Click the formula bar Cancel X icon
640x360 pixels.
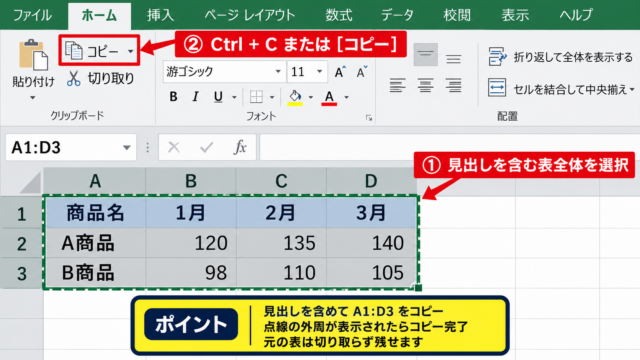(174, 147)
